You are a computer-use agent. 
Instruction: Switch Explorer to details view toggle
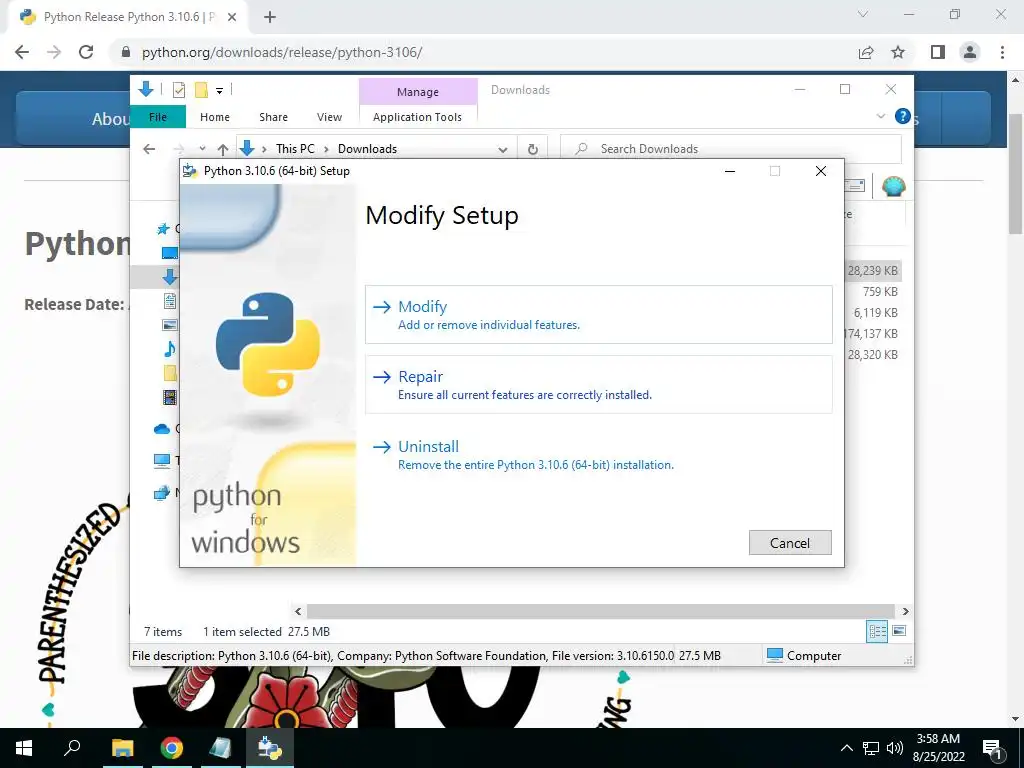point(877,631)
